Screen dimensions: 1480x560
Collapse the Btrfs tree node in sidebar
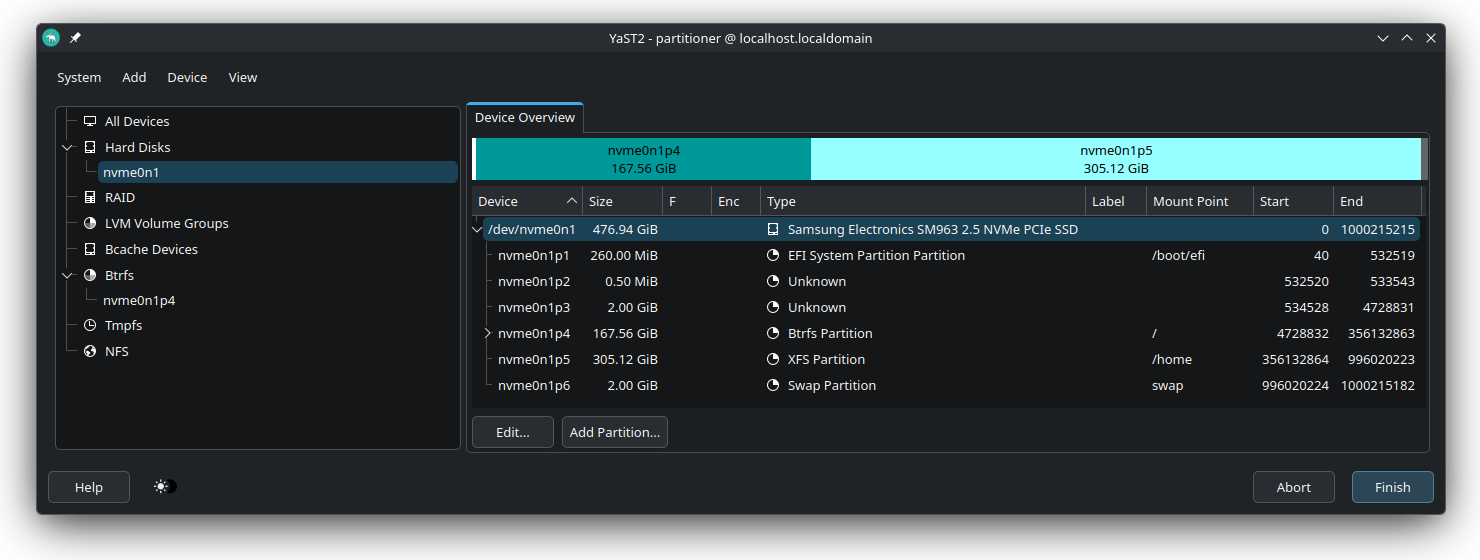click(67, 275)
